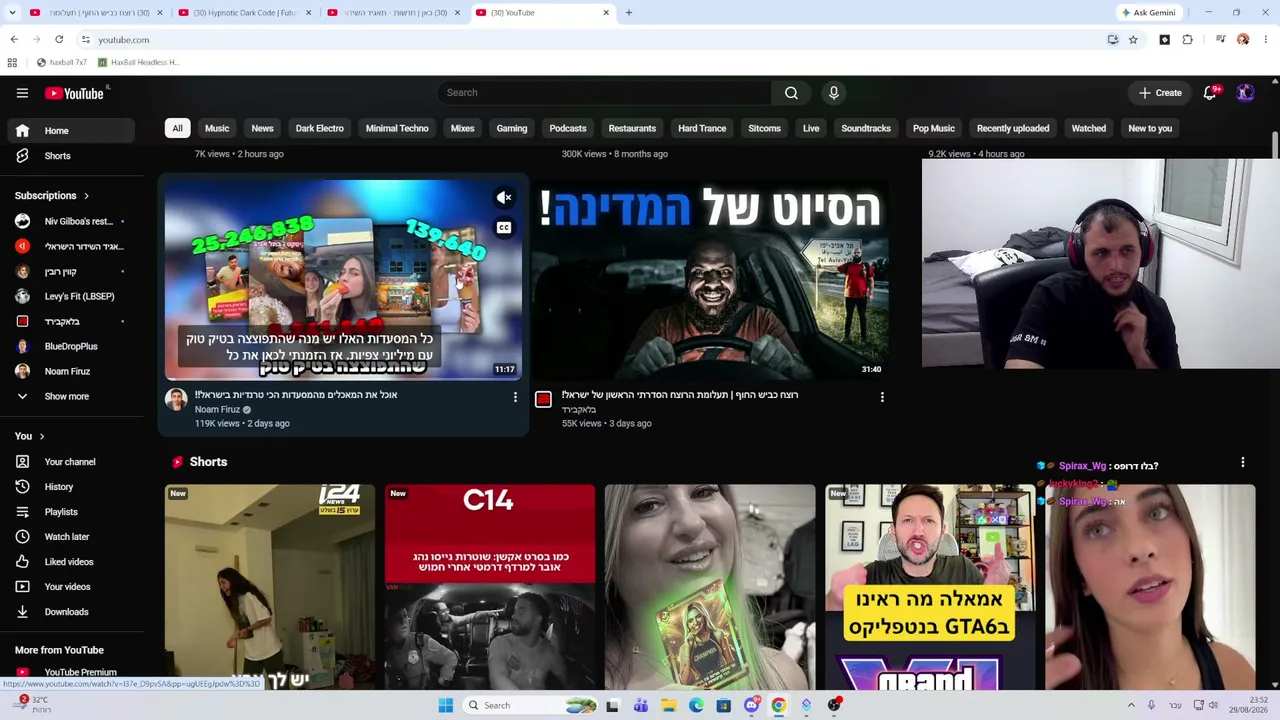Toggle mute on the Noam Firuz video preview

504,198
